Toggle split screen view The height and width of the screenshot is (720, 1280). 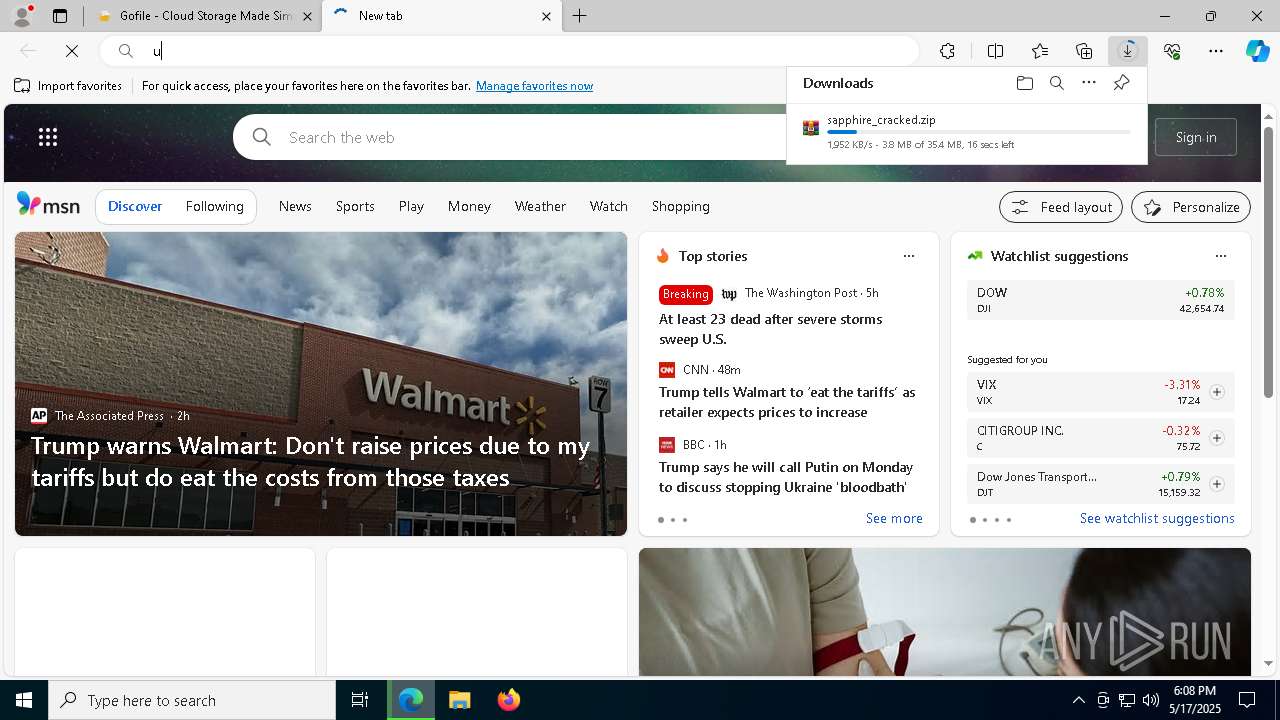click(995, 51)
